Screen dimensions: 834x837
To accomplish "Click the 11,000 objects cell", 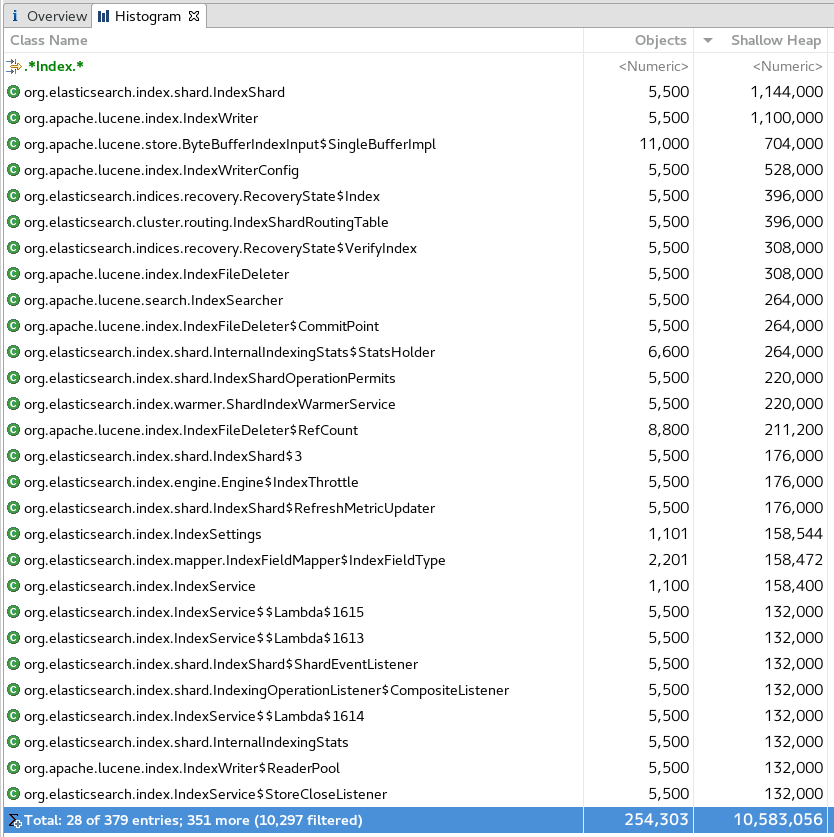I will pos(664,144).
